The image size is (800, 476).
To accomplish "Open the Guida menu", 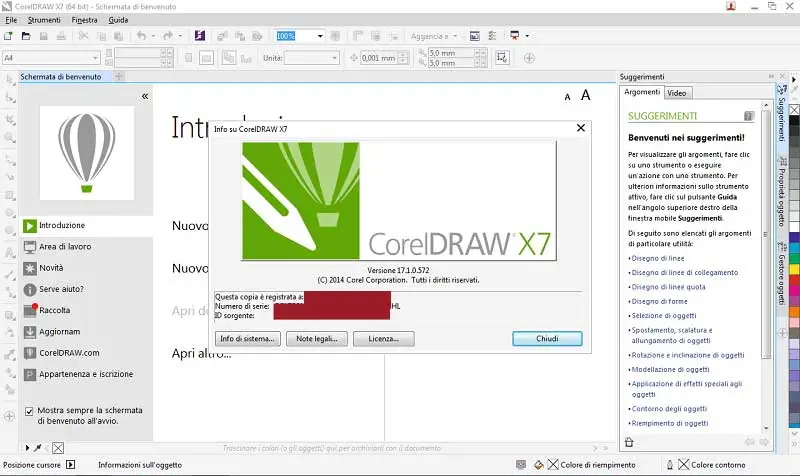I will pyautogui.click(x=118, y=20).
